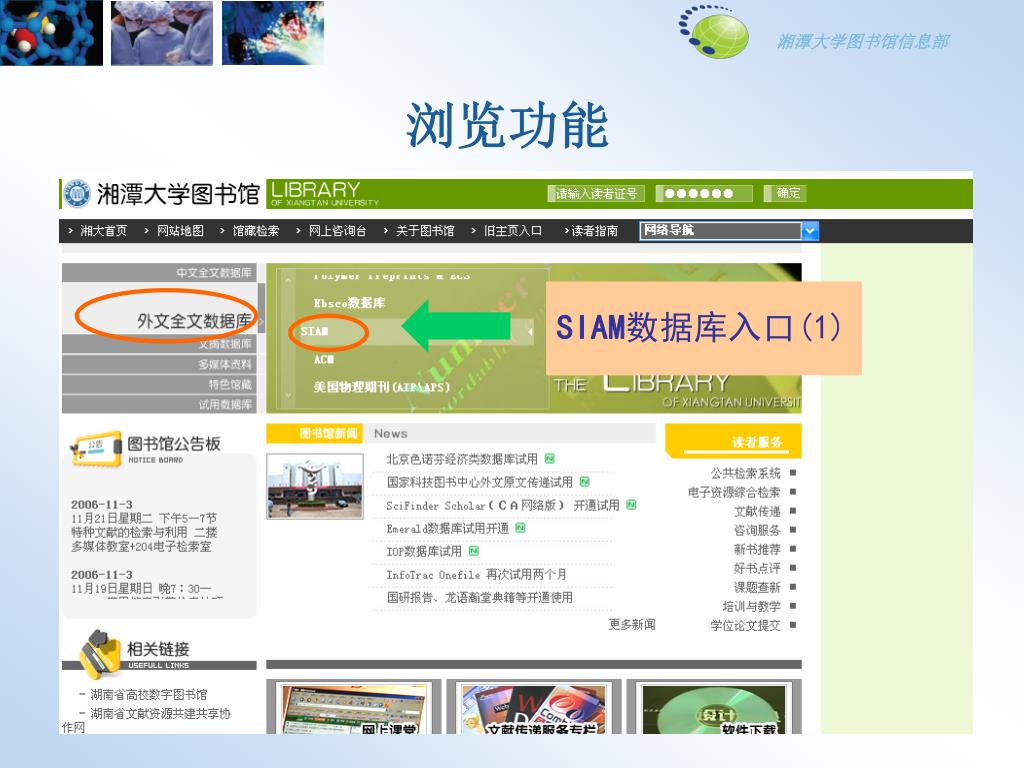Select 中文全文数据库 sidebar tab
1024x768 pixels.
tap(159, 272)
